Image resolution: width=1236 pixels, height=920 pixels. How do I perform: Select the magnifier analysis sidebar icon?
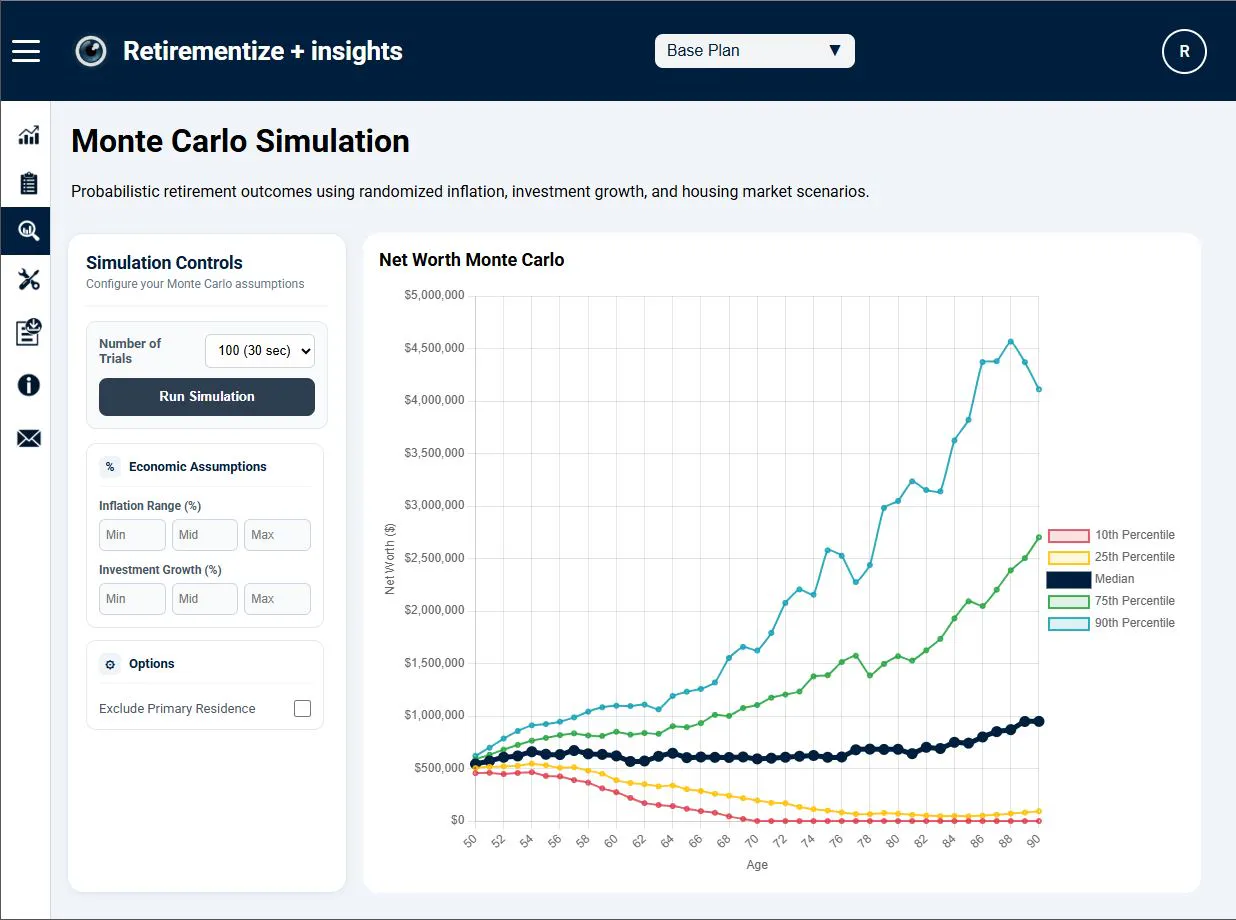(29, 231)
